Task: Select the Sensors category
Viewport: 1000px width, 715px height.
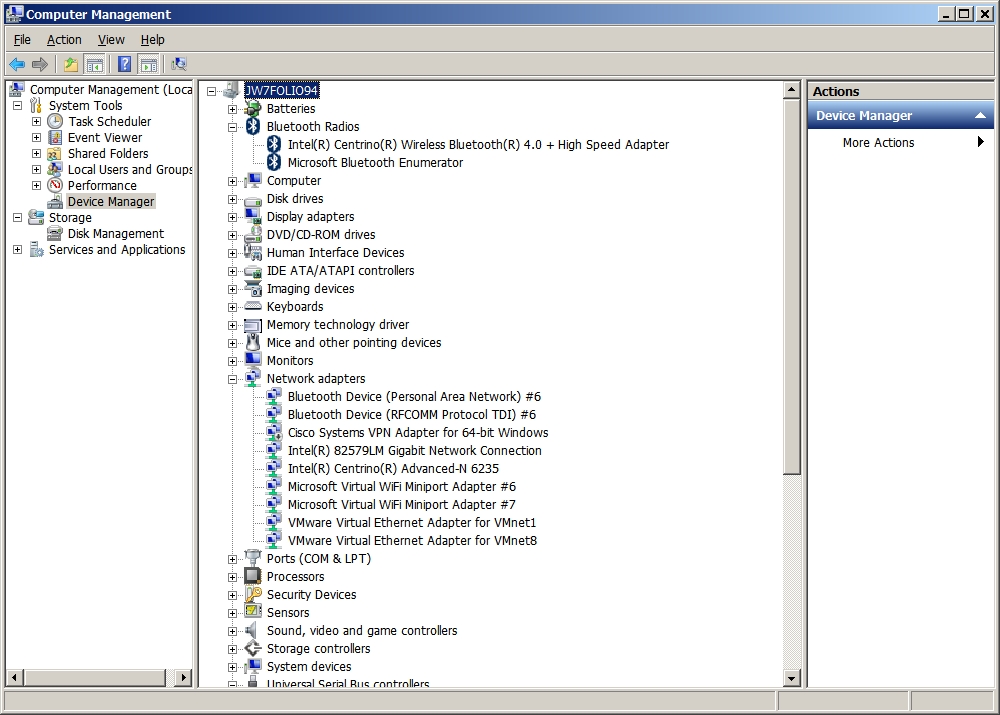Action: [288, 612]
